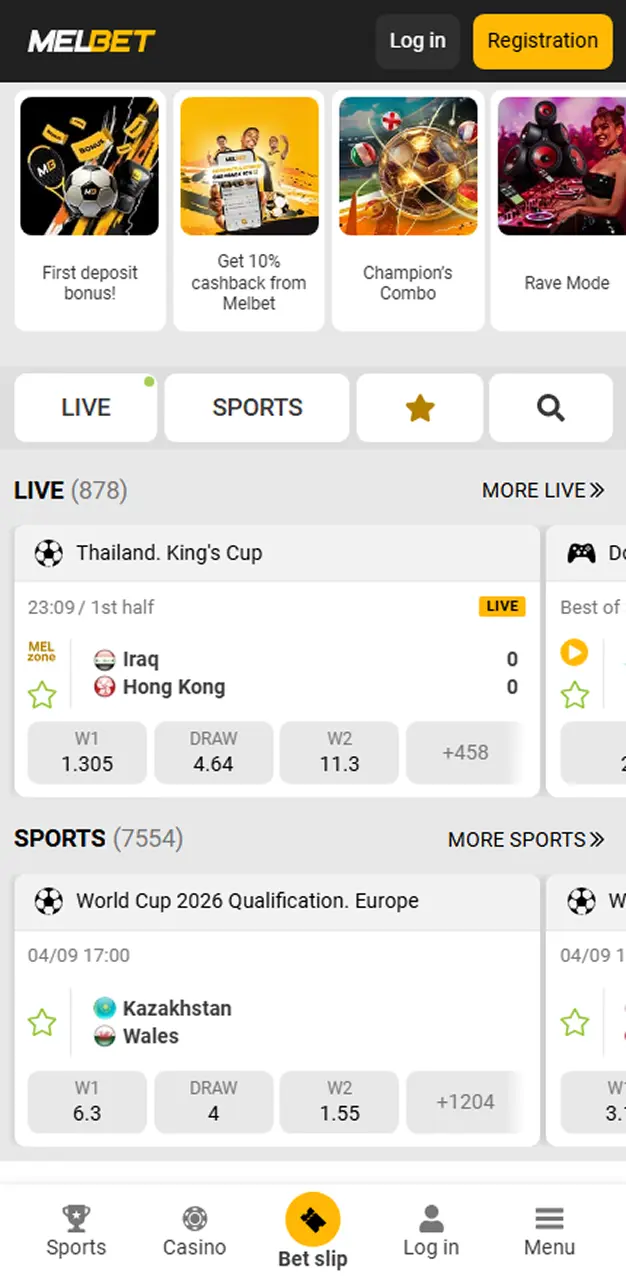Click the Melbet logo
The width and height of the screenshot is (626, 1280).
click(x=92, y=41)
